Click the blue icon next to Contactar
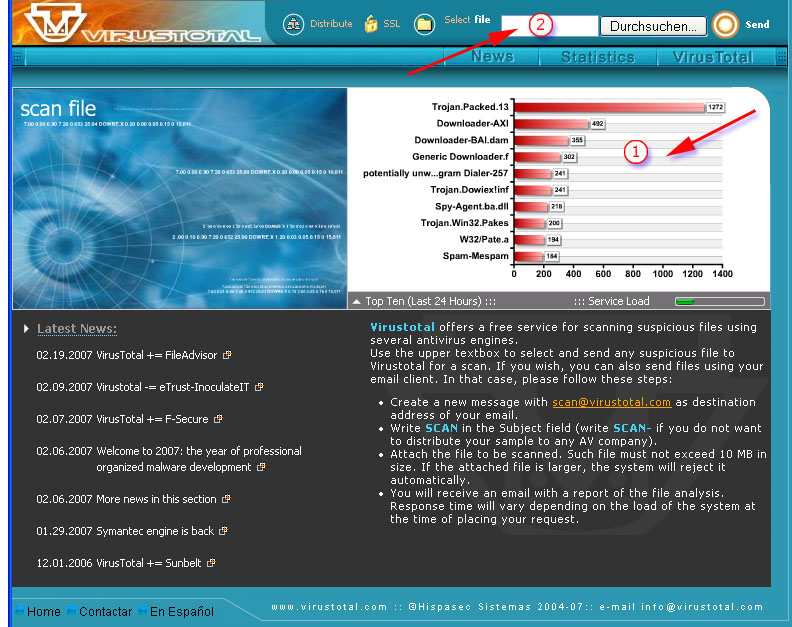The height and width of the screenshot is (627, 792). pos(72,611)
